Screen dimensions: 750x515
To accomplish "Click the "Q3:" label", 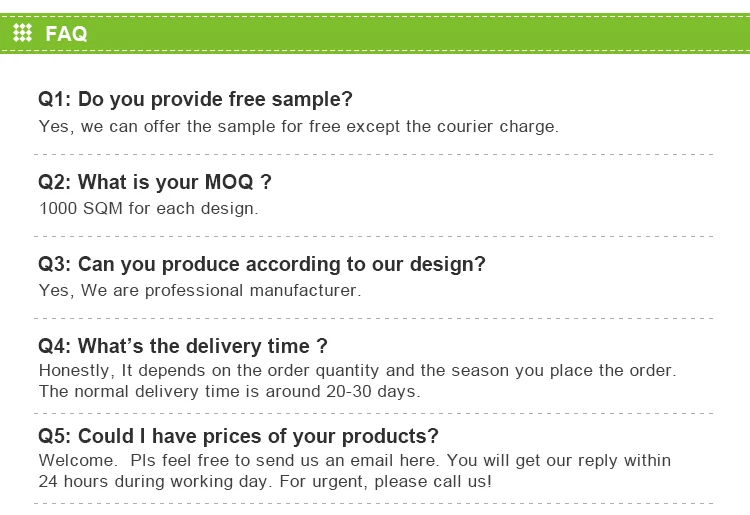I will click(x=55, y=264).
